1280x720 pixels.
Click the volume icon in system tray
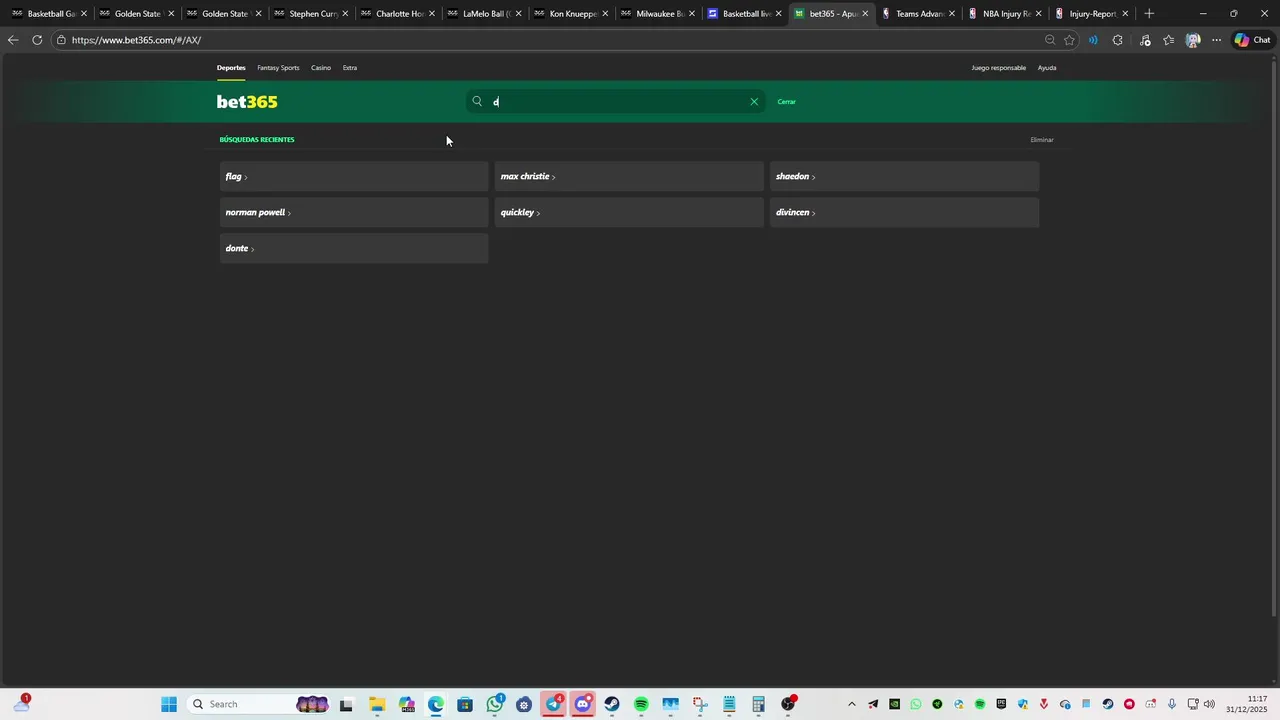[x=1209, y=704]
